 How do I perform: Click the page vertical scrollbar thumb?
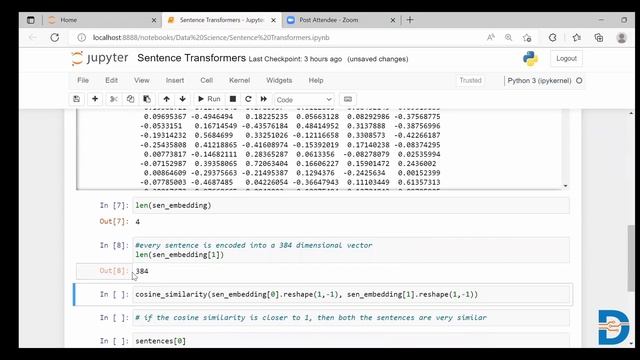pos(631,258)
